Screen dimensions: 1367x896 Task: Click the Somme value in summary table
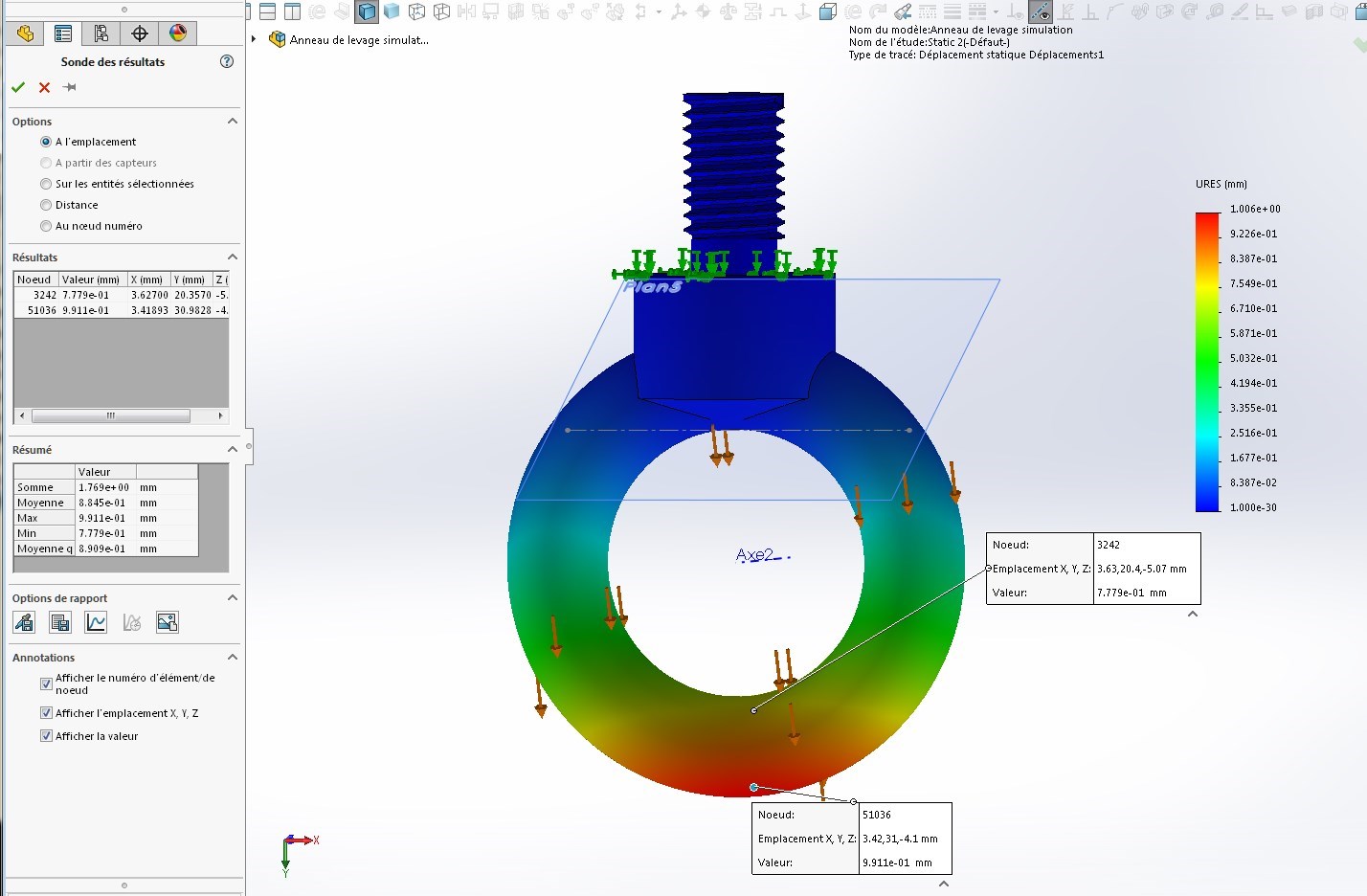coord(103,487)
